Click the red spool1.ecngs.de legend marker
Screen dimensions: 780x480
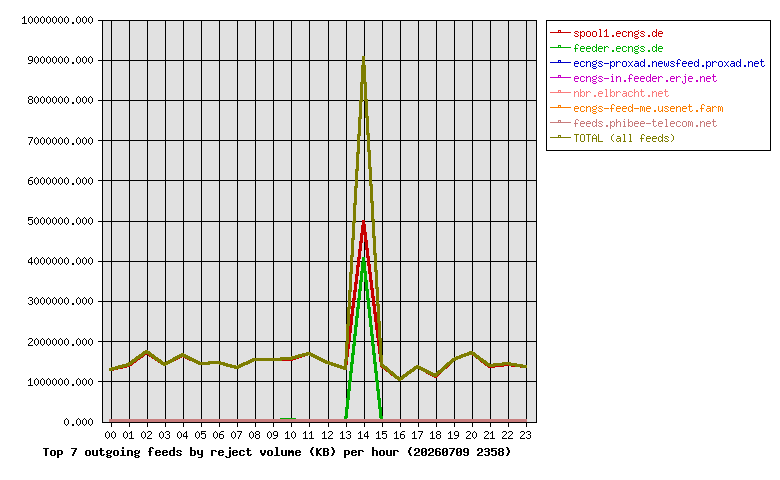[560, 32]
